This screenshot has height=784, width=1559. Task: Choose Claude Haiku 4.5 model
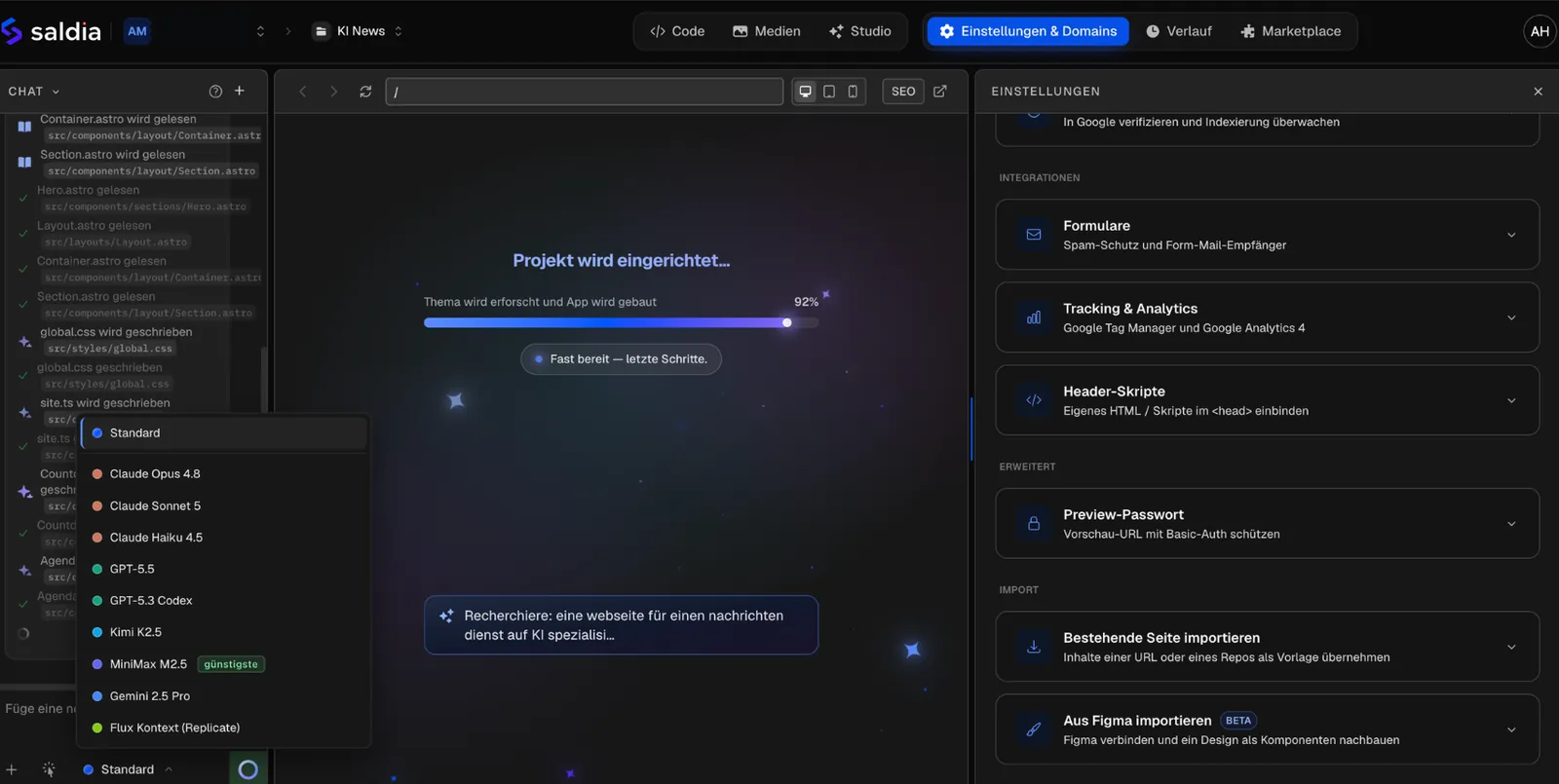pyautogui.click(x=224, y=538)
